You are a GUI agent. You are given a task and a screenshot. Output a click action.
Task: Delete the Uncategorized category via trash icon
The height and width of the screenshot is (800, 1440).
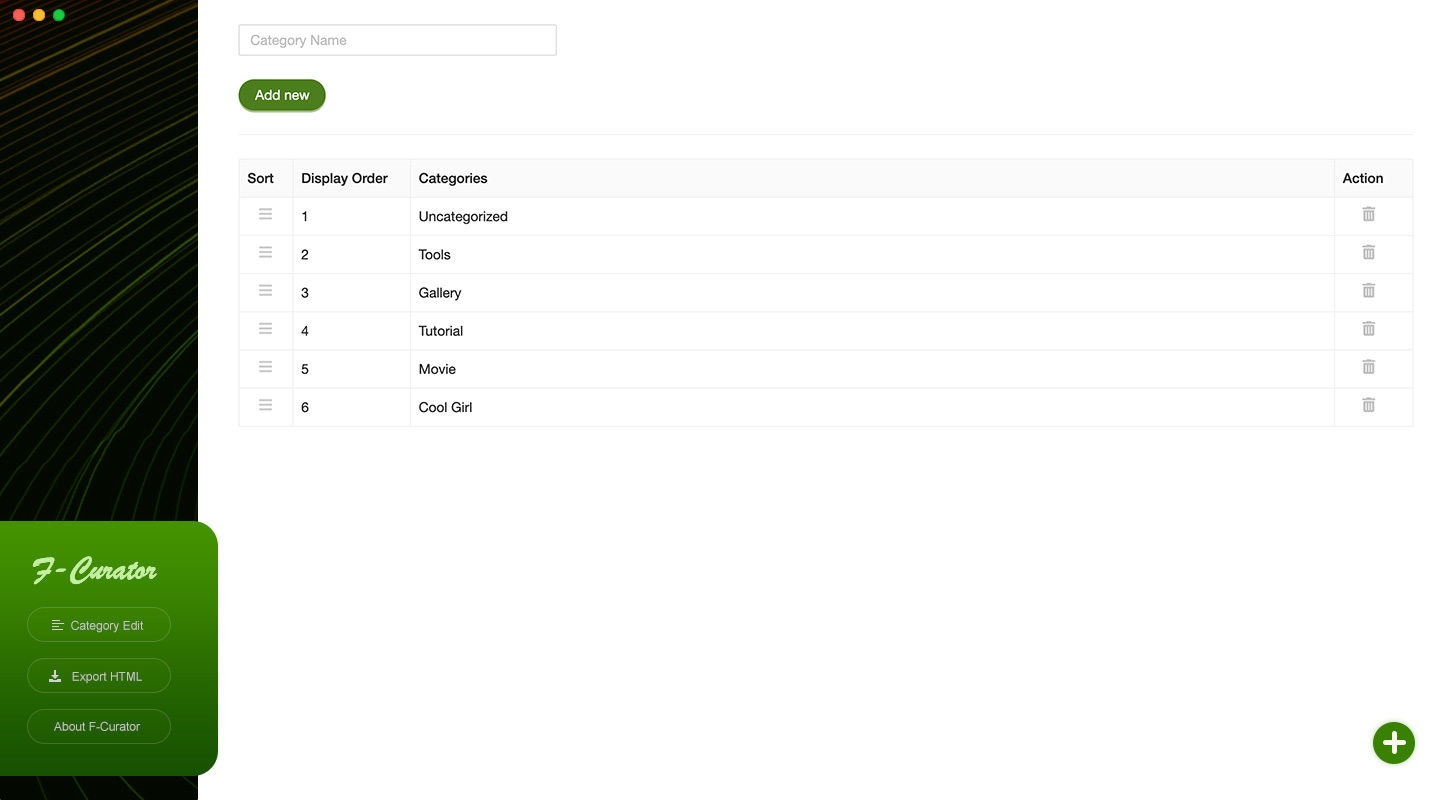click(x=1368, y=214)
